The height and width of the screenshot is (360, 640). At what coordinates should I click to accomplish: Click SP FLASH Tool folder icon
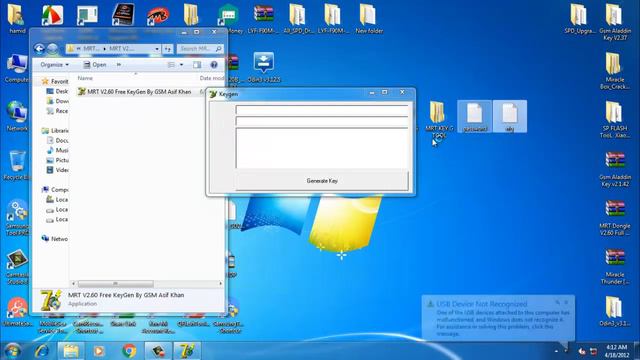615,119
